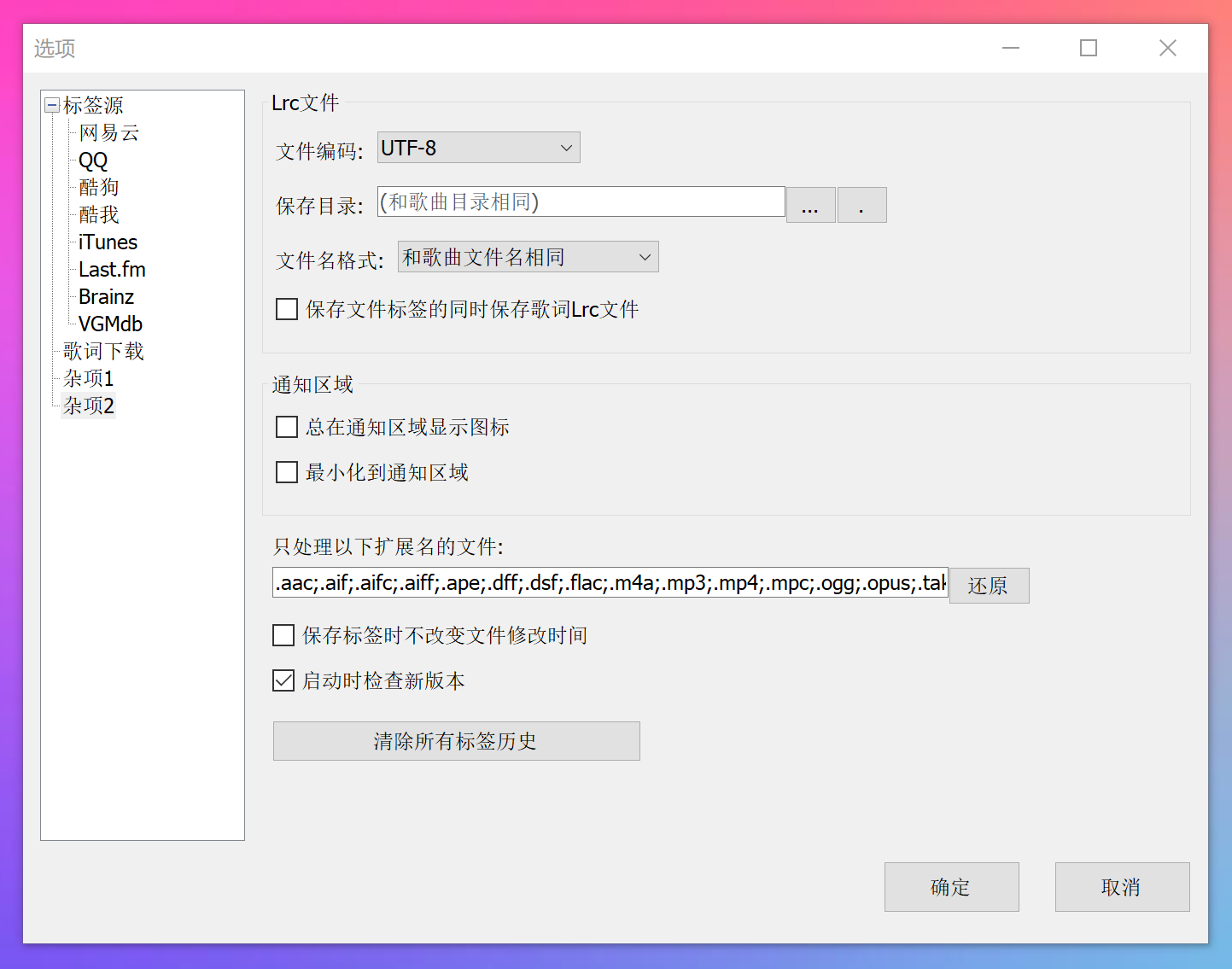The width and height of the screenshot is (1232, 969).
Task: Click the file extensions text field
Action: coord(610,583)
